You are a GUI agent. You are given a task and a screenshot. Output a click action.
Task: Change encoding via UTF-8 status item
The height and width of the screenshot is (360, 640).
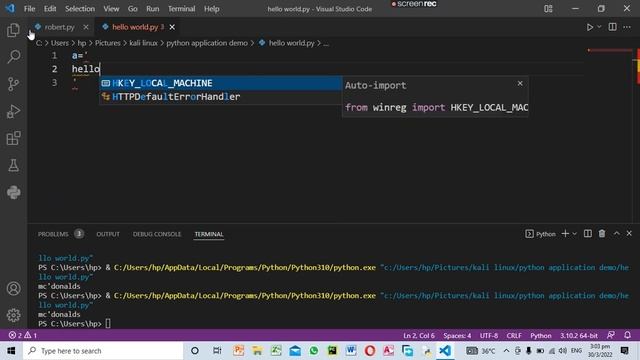489,336
